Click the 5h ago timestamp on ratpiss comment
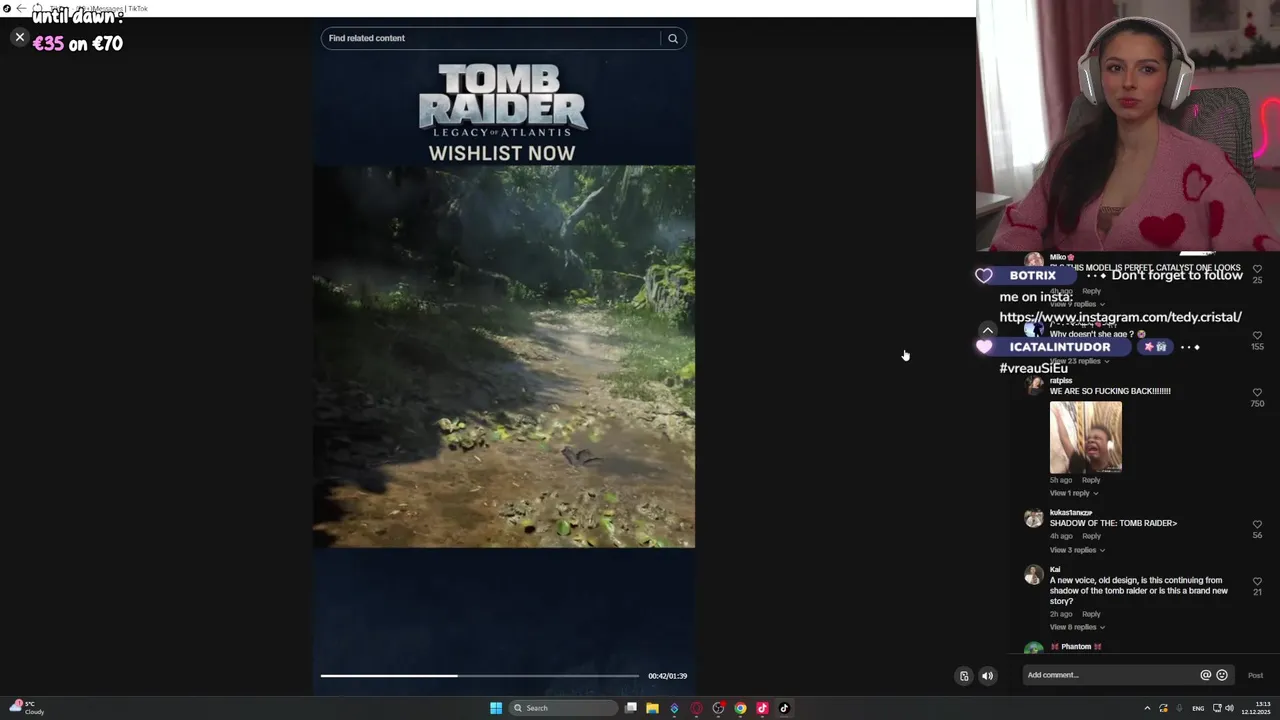This screenshot has width=1280, height=720. [x=1061, y=480]
